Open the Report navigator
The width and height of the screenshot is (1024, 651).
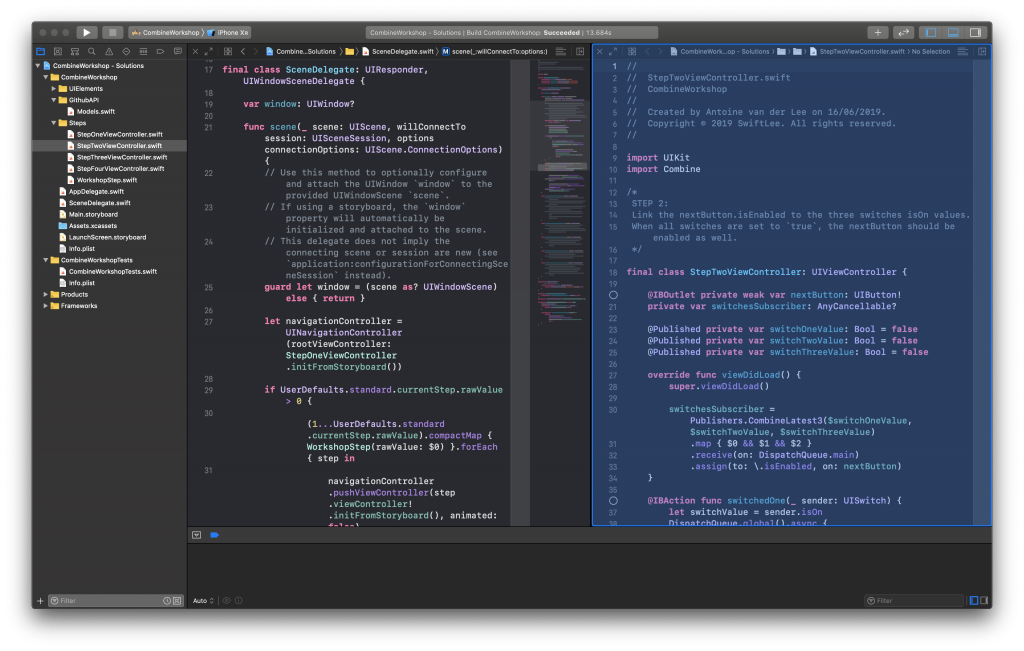pyautogui.click(x=178, y=50)
